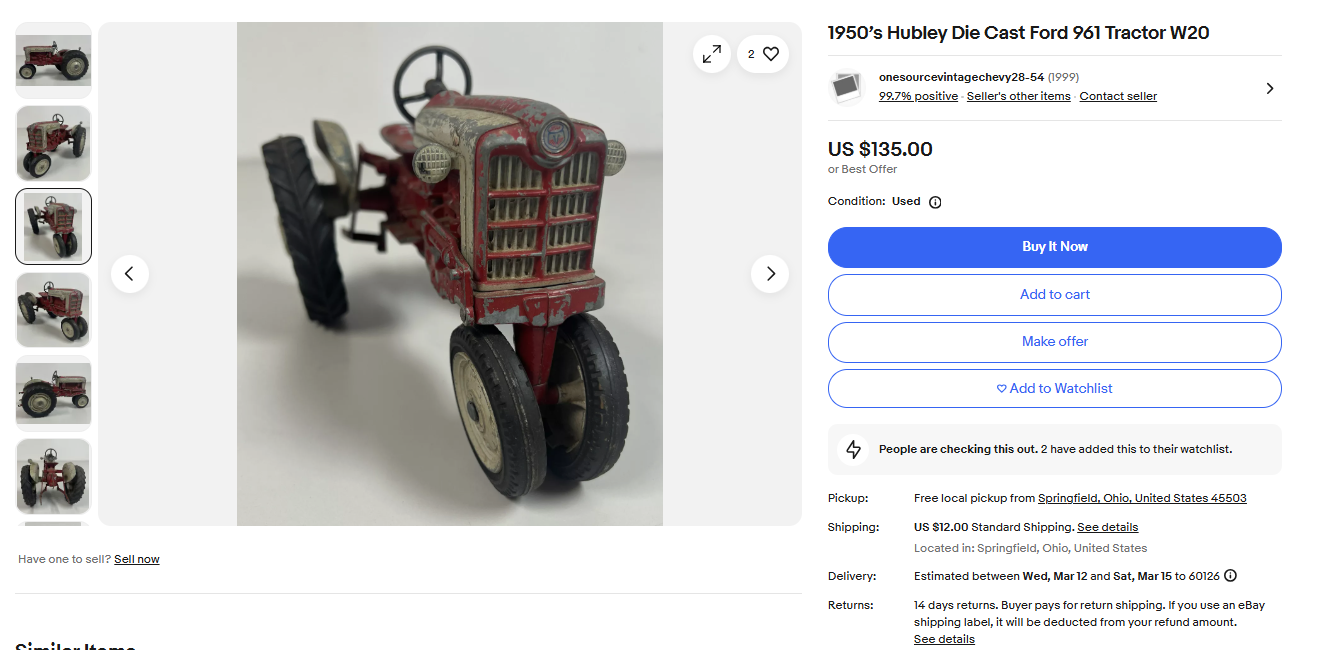Screen dimensions: 1326x650
Task: Add the tractor to cart
Action: tap(1054, 295)
